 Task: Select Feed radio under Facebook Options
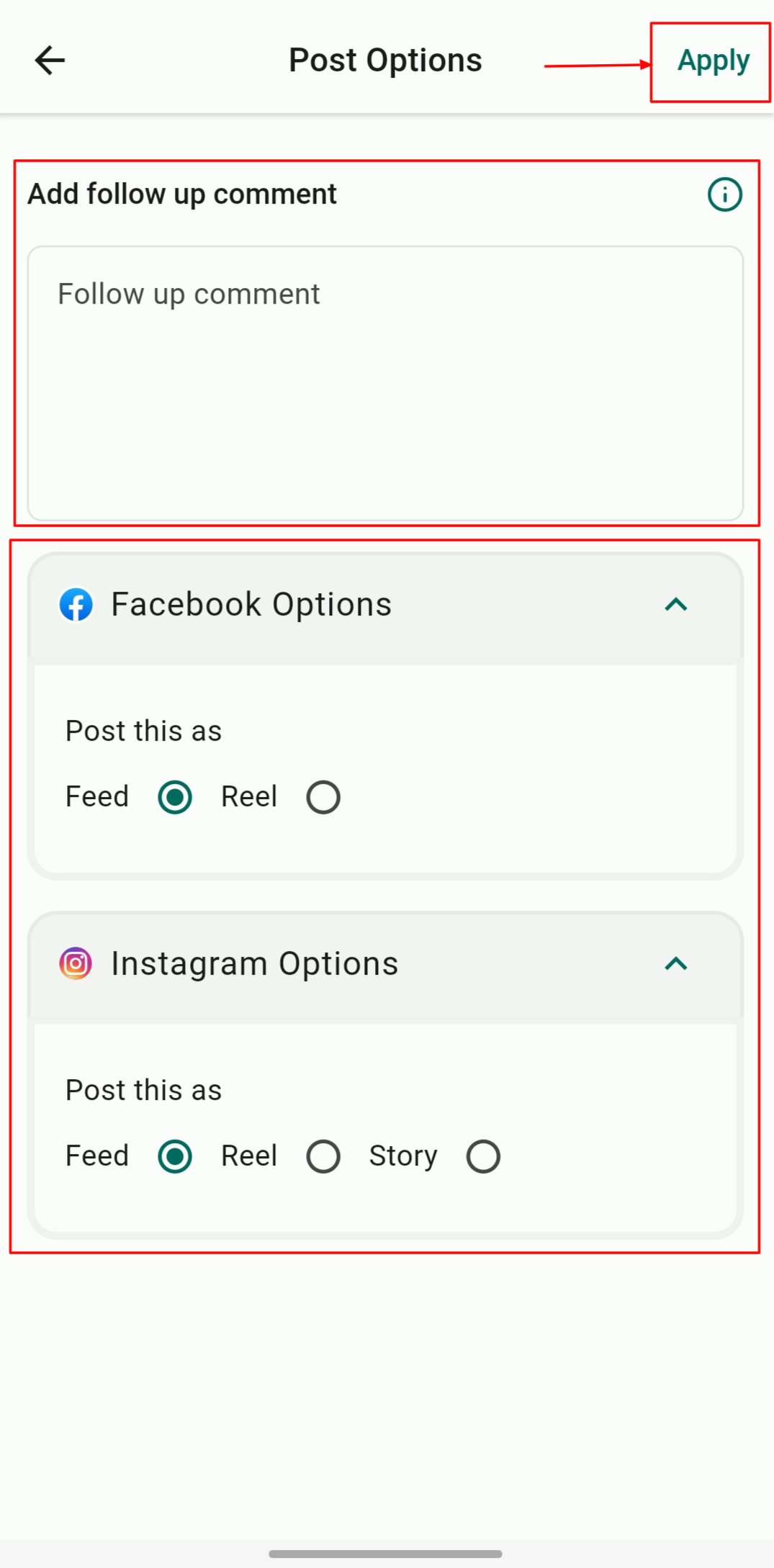click(175, 797)
